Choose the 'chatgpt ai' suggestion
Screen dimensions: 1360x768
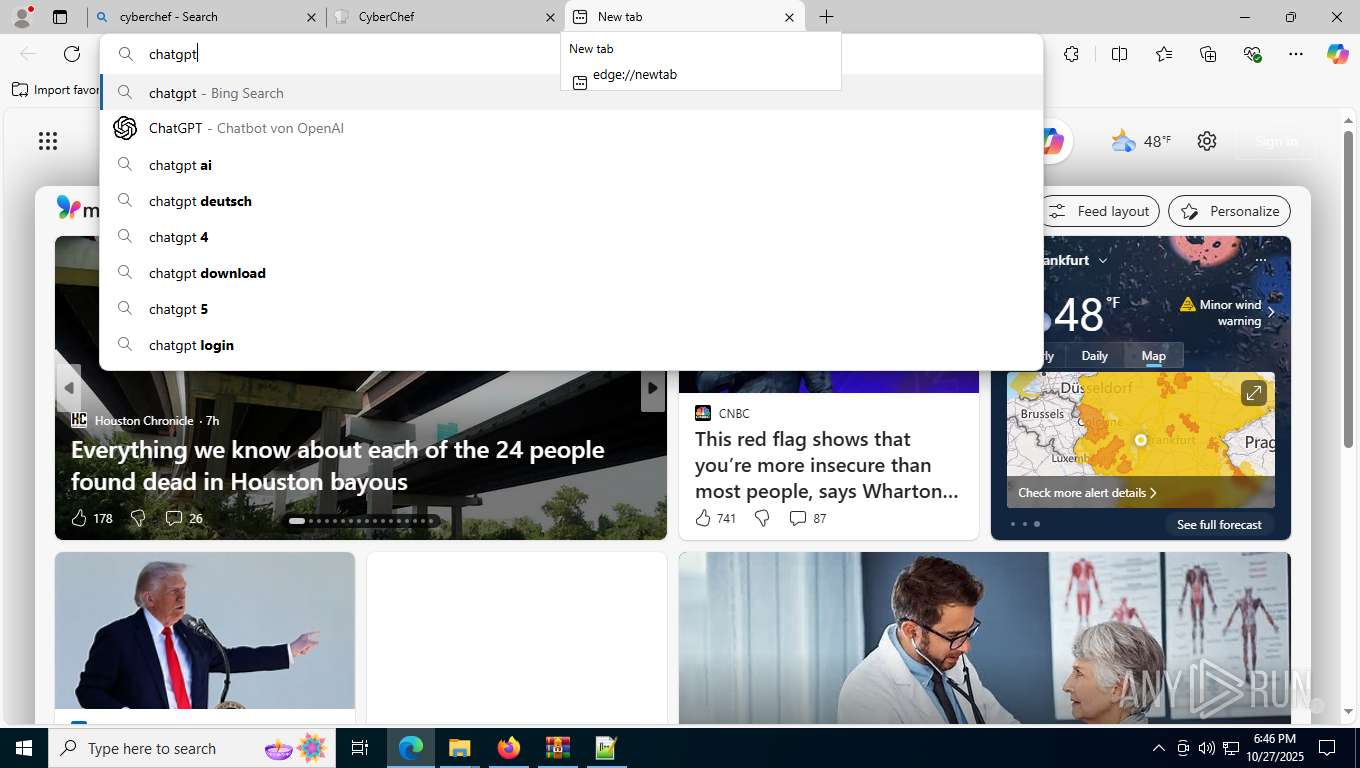click(x=571, y=165)
